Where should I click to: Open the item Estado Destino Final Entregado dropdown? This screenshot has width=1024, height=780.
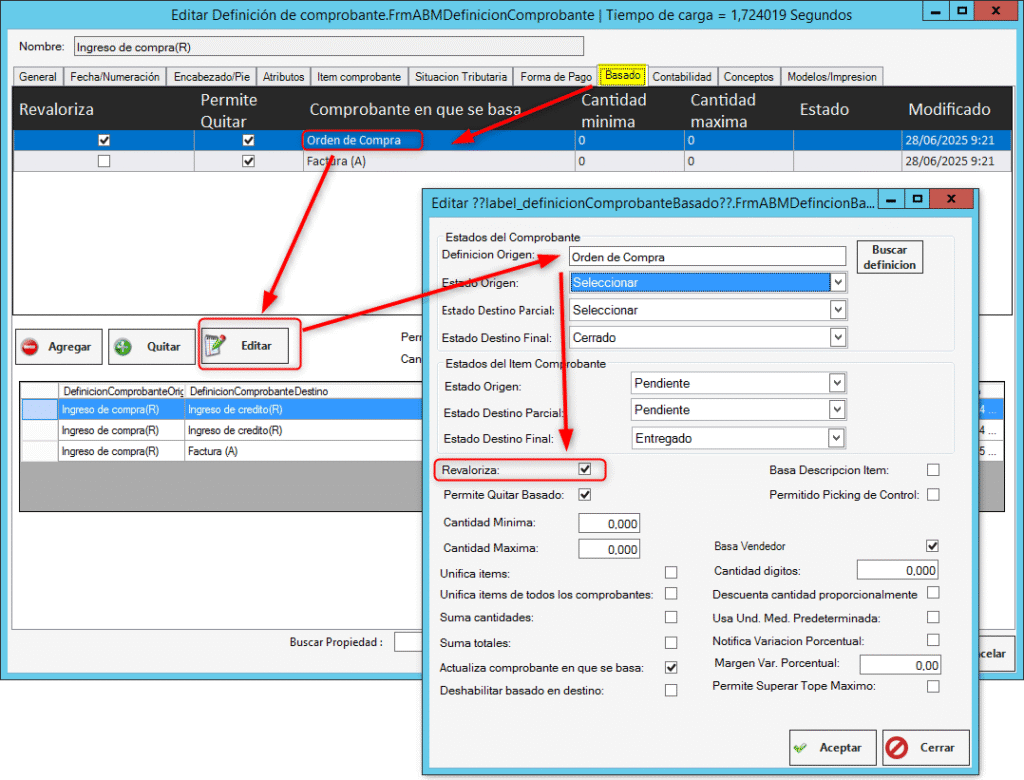pos(836,437)
